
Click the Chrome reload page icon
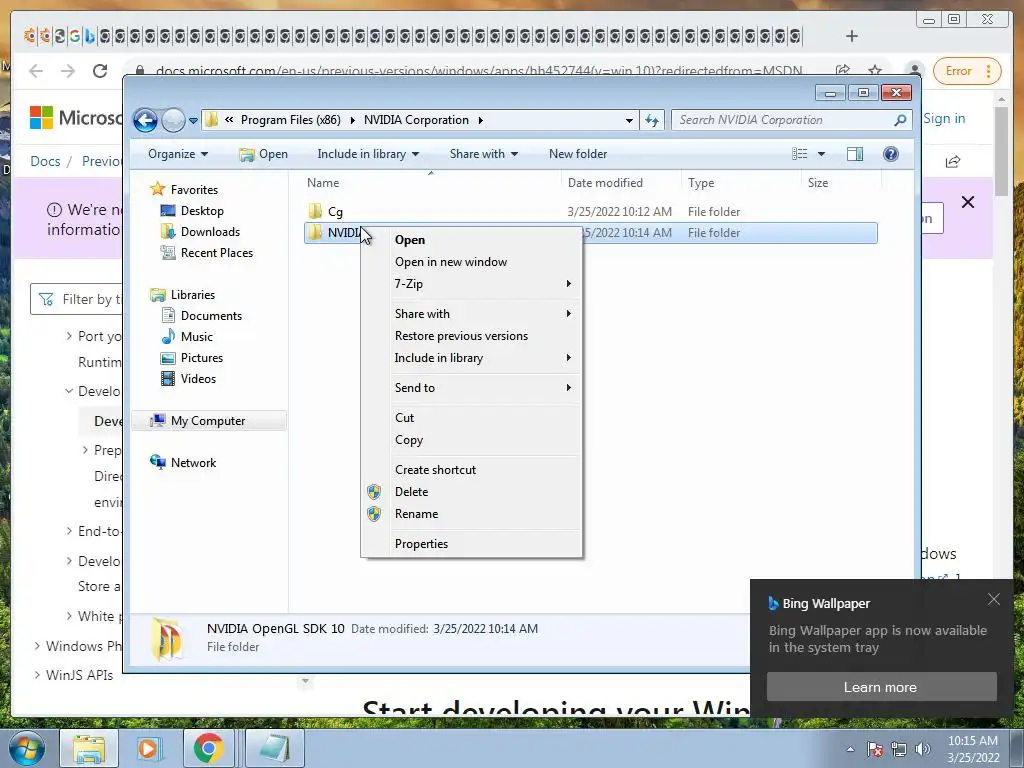(x=100, y=71)
